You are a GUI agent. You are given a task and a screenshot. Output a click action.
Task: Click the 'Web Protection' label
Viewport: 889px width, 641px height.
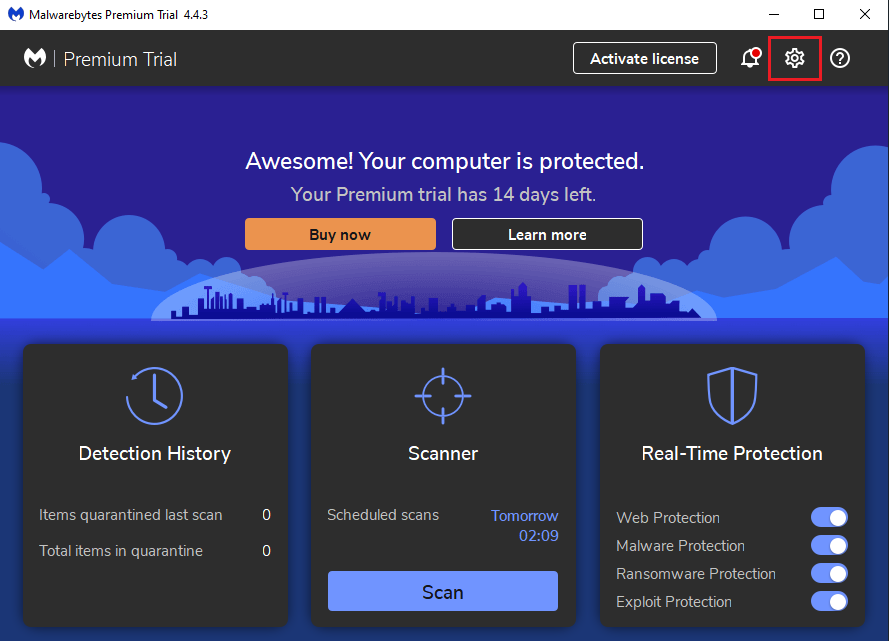[668, 517]
